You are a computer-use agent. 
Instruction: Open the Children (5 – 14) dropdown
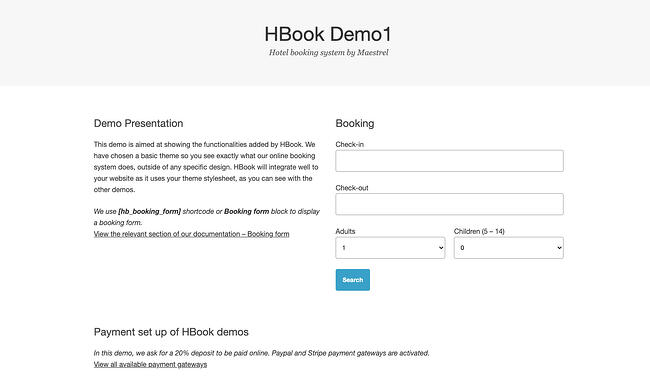click(509, 248)
